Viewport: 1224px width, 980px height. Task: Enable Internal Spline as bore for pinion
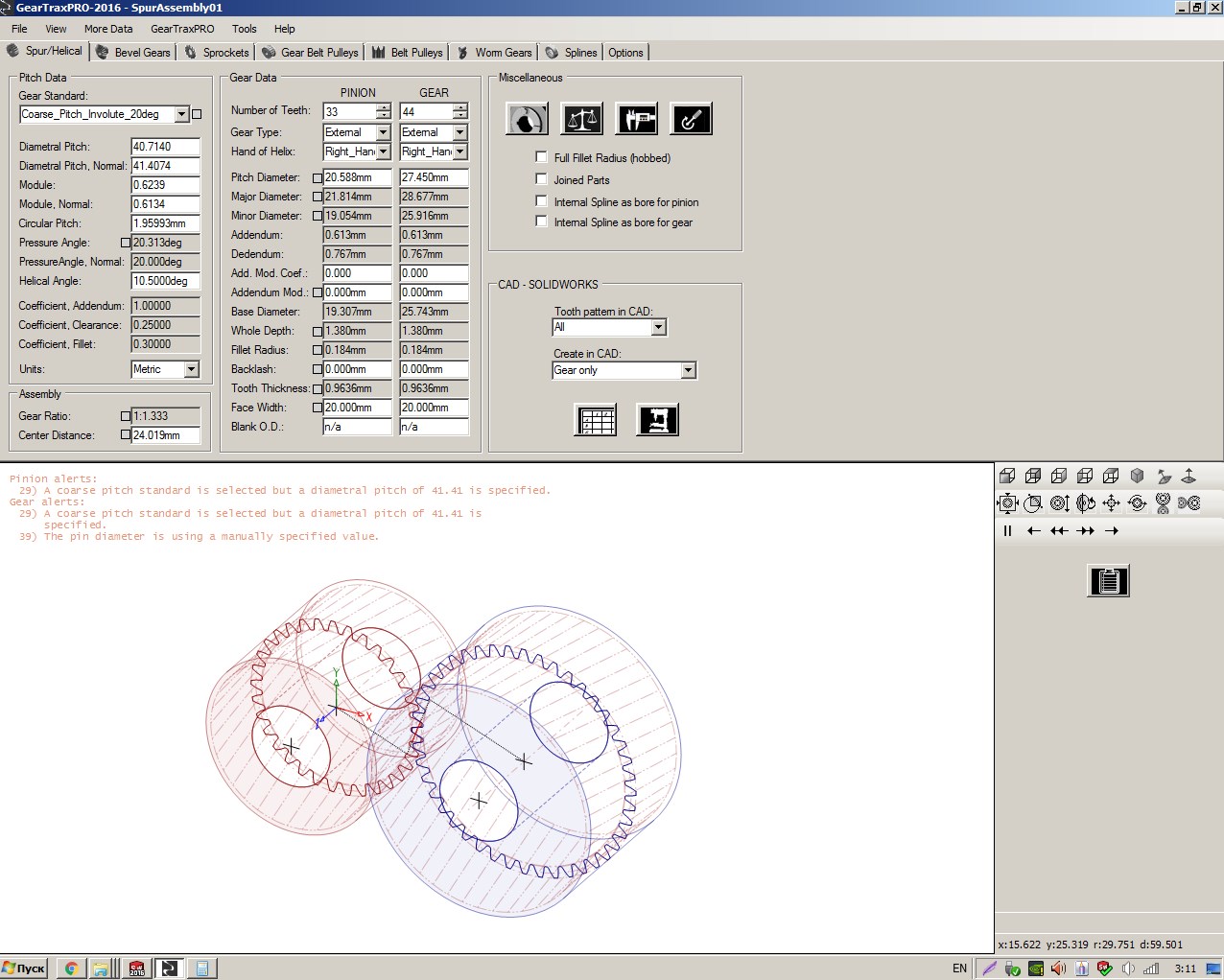pos(541,201)
